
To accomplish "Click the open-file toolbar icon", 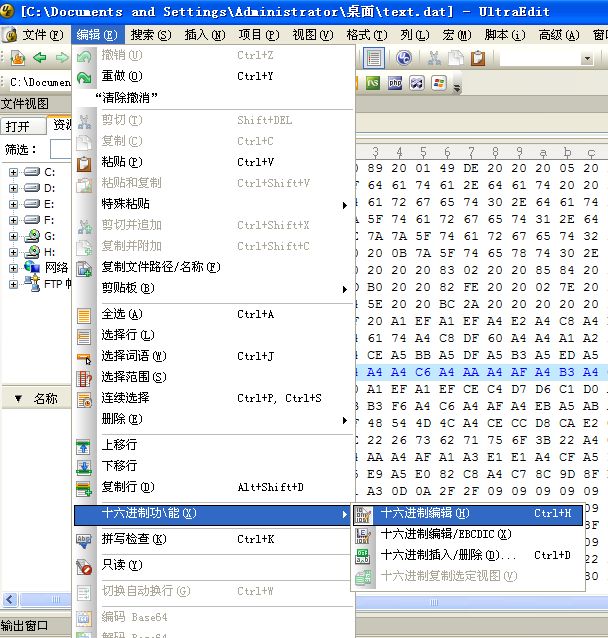I will coord(17,58).
